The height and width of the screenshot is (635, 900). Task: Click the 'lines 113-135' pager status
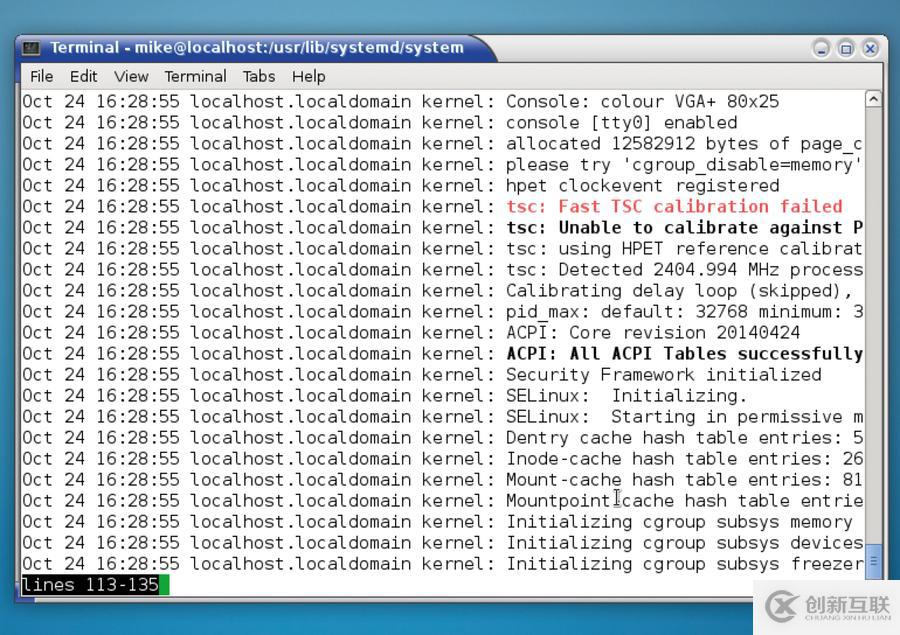90,585
